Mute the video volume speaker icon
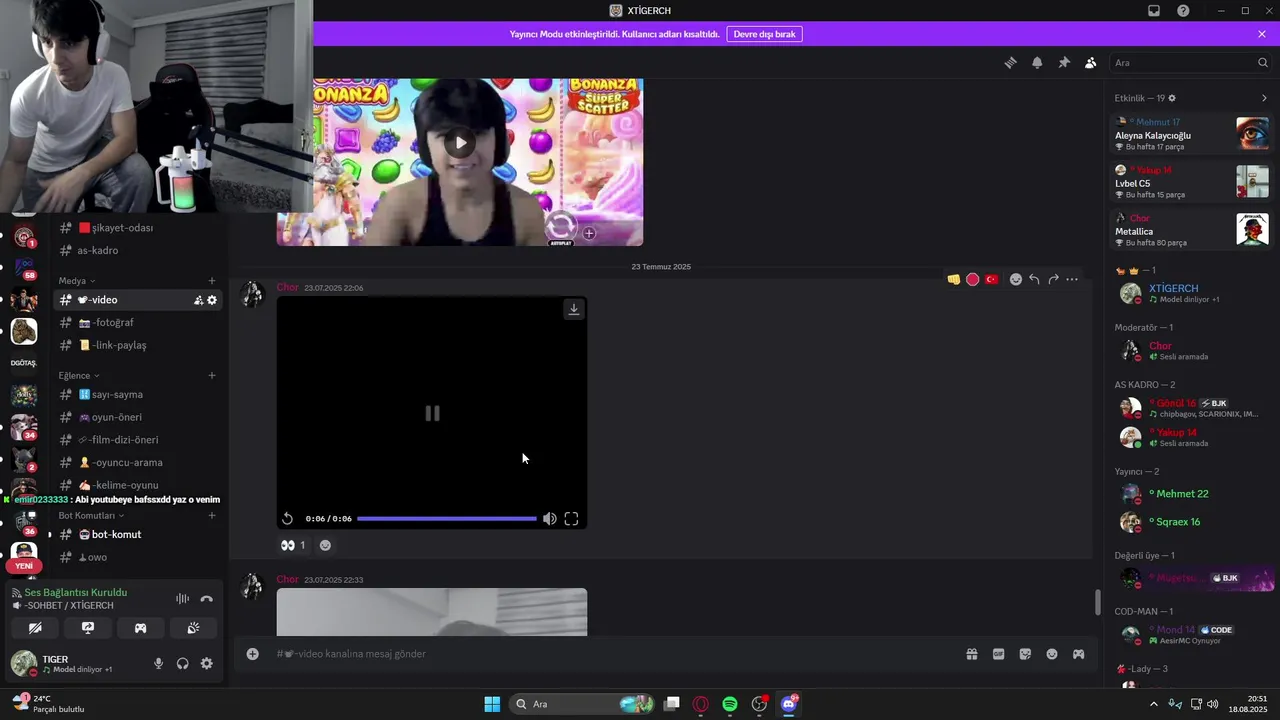1280x720 pixels. click(x=549, y=518)
